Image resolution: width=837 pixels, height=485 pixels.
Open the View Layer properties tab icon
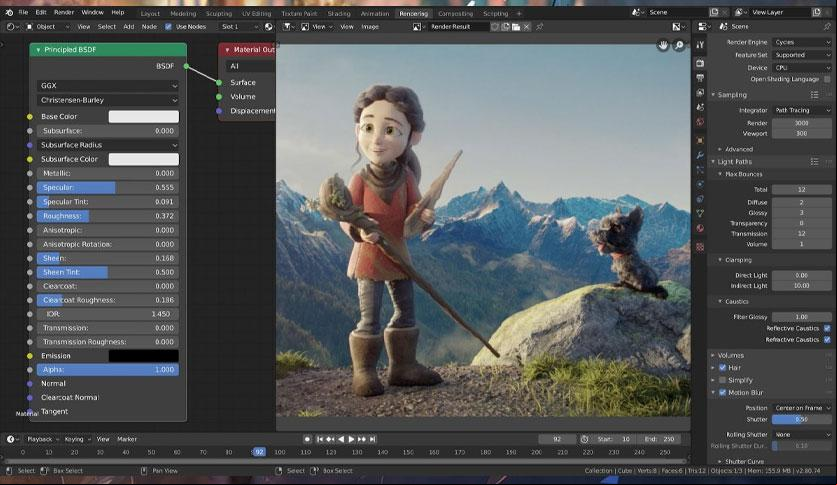(x=700, y=93)
